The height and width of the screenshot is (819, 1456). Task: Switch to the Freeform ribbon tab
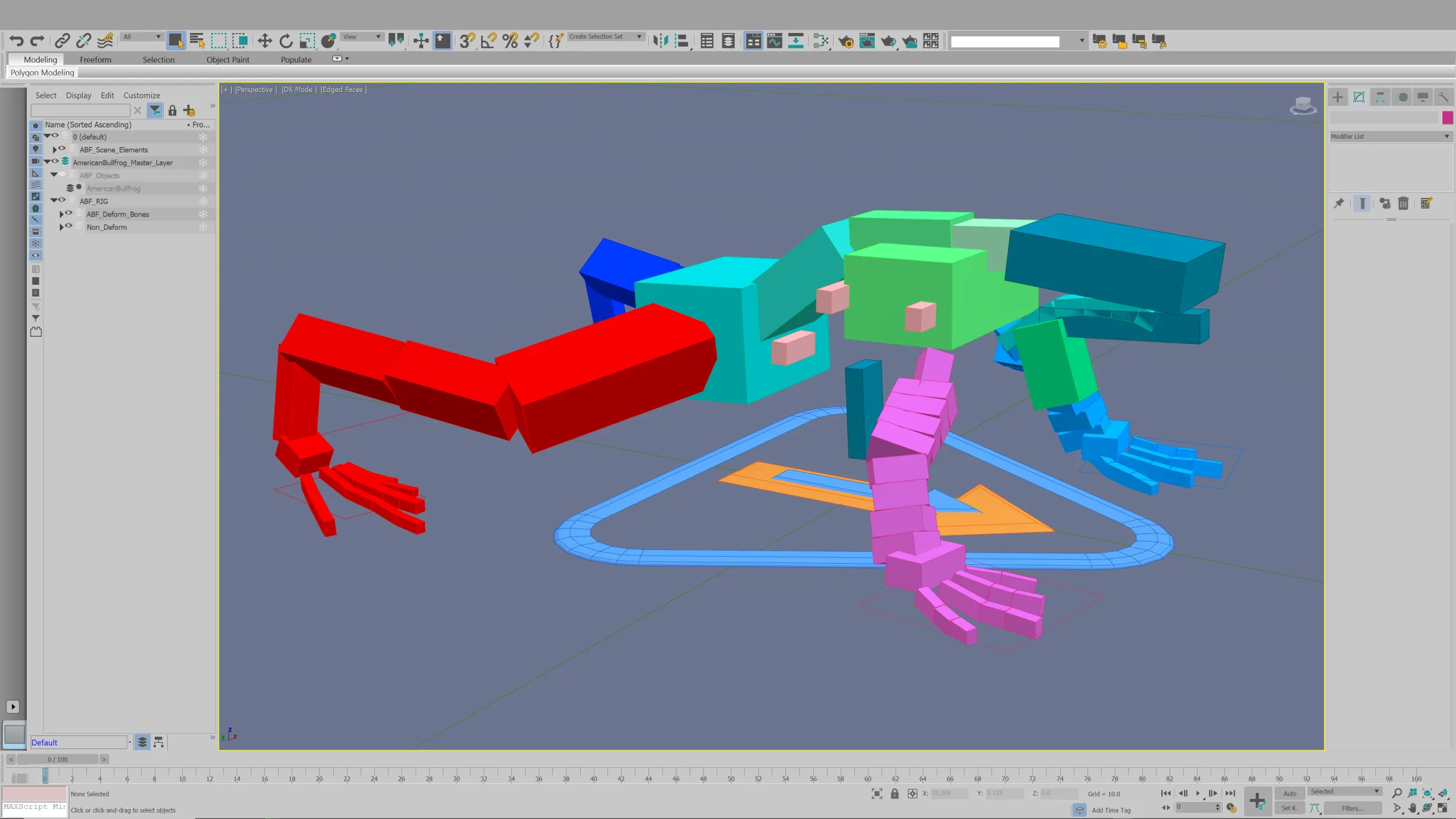click(96, 59)
